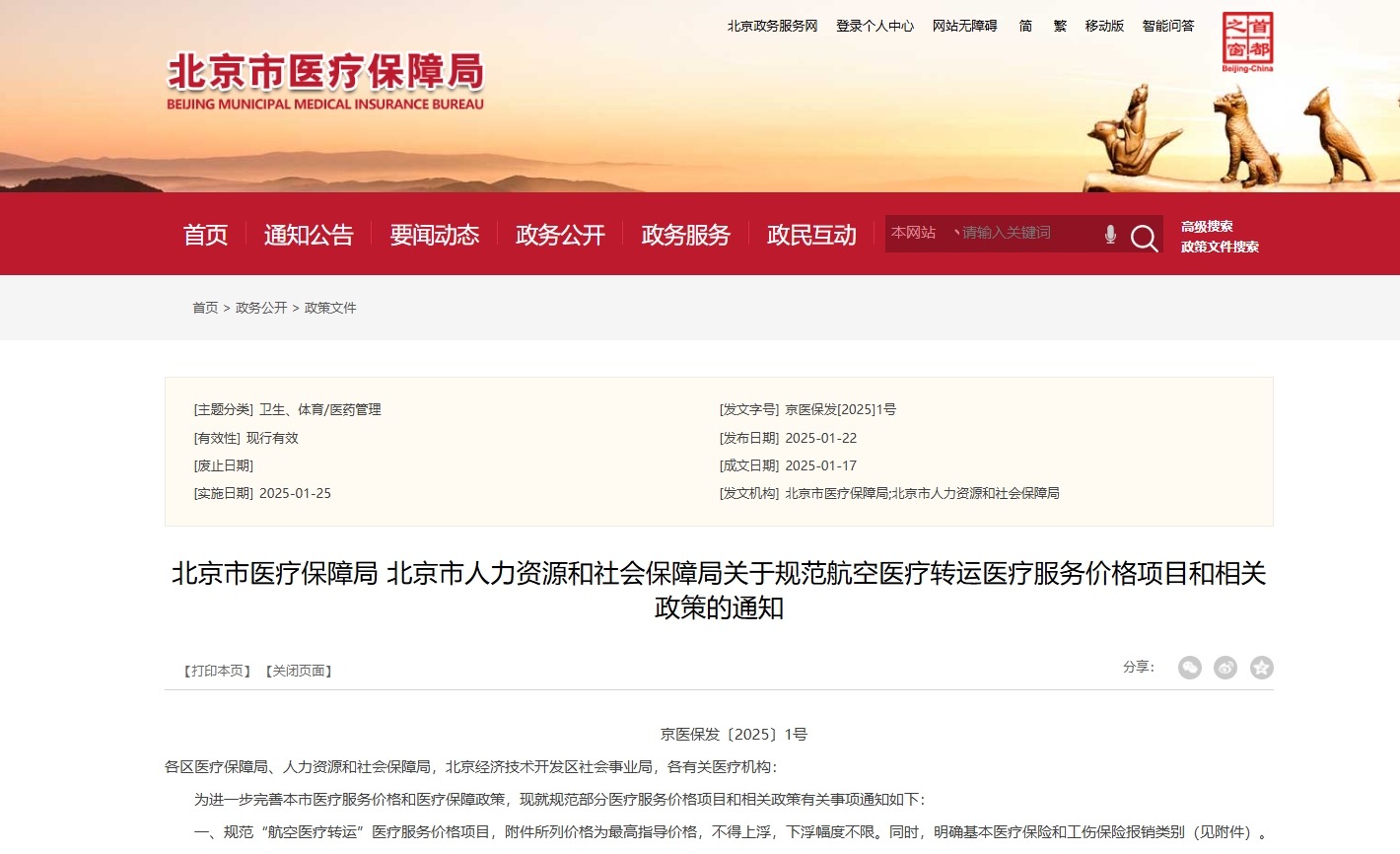Open the 通知公告 nav menu
This screenshot has width=1400, height=854.
coord(309,235)
